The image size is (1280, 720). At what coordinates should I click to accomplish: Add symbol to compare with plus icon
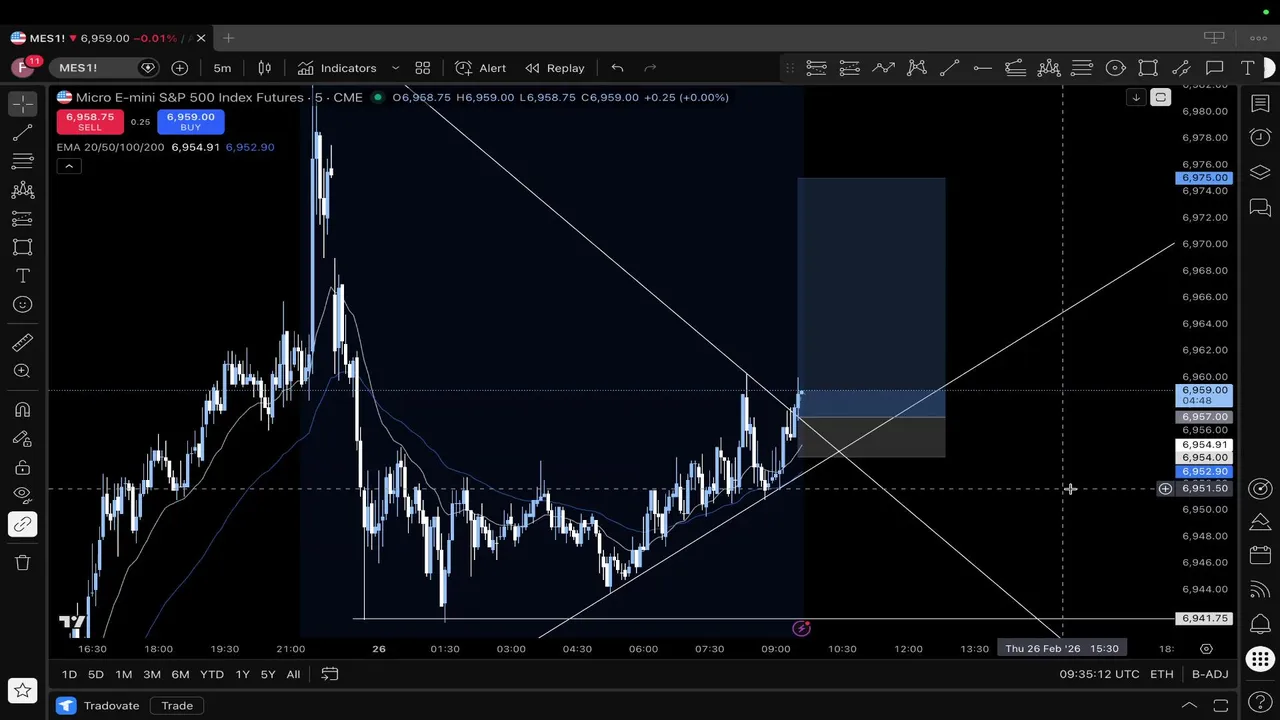click(x=180, y=68)
